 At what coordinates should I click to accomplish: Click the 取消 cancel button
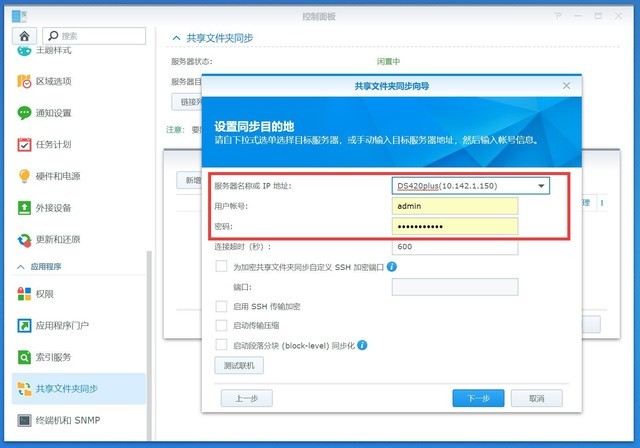(x=536, y=398)
